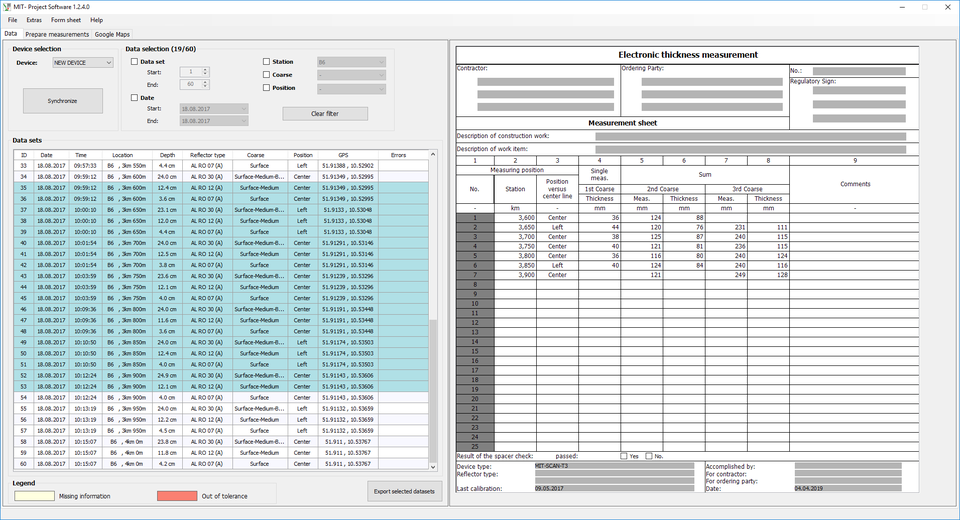Screen dimensions: 960x520
Task: Click GPS cell of row 58
Action: pos(348,442)
